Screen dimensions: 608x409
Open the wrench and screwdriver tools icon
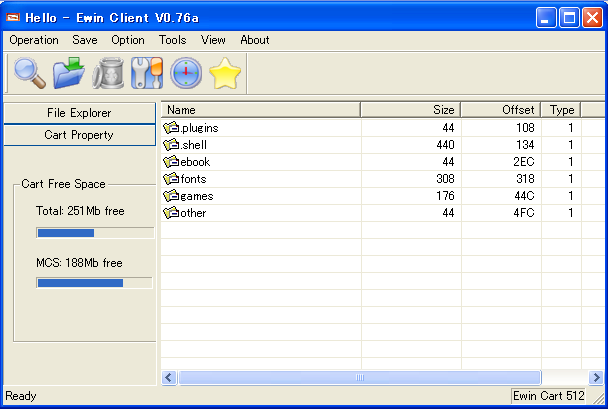147,73
